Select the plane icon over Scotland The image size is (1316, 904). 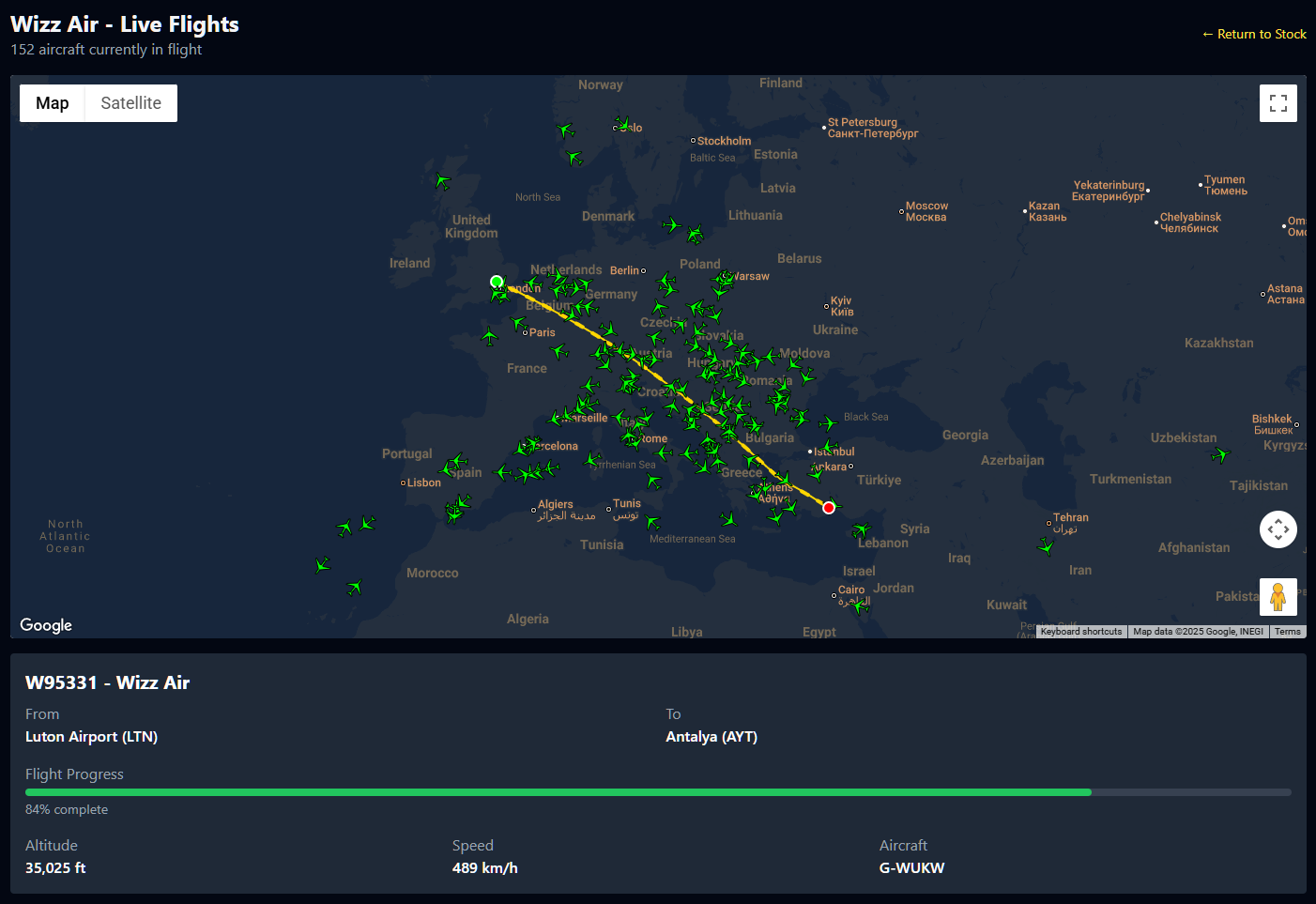(442, 180)
